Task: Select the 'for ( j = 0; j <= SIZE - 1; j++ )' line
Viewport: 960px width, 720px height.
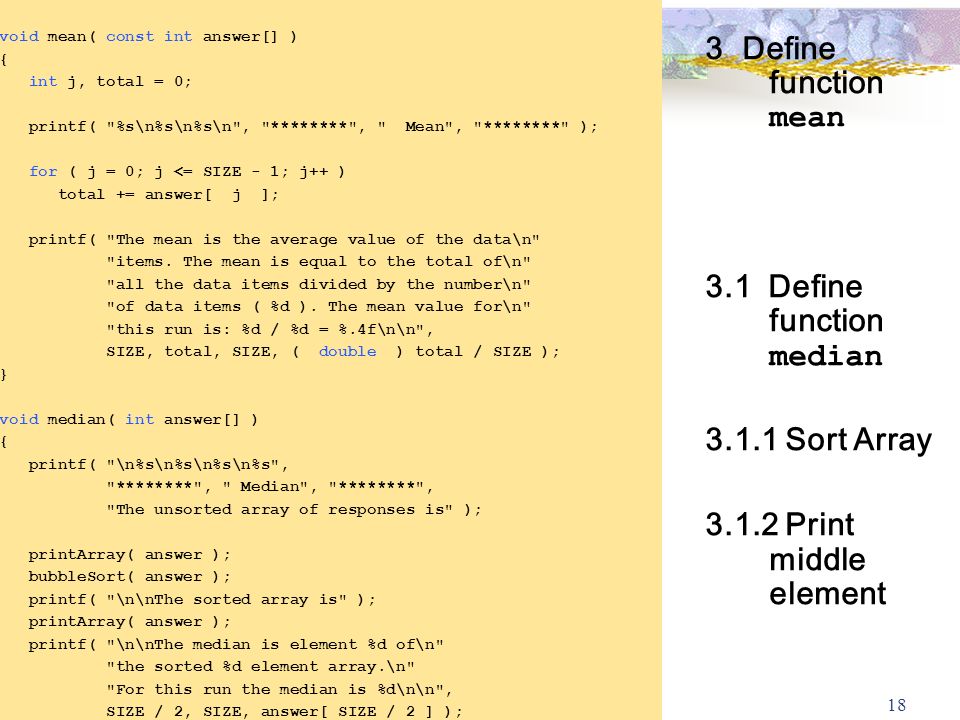Action: point(187,171)
